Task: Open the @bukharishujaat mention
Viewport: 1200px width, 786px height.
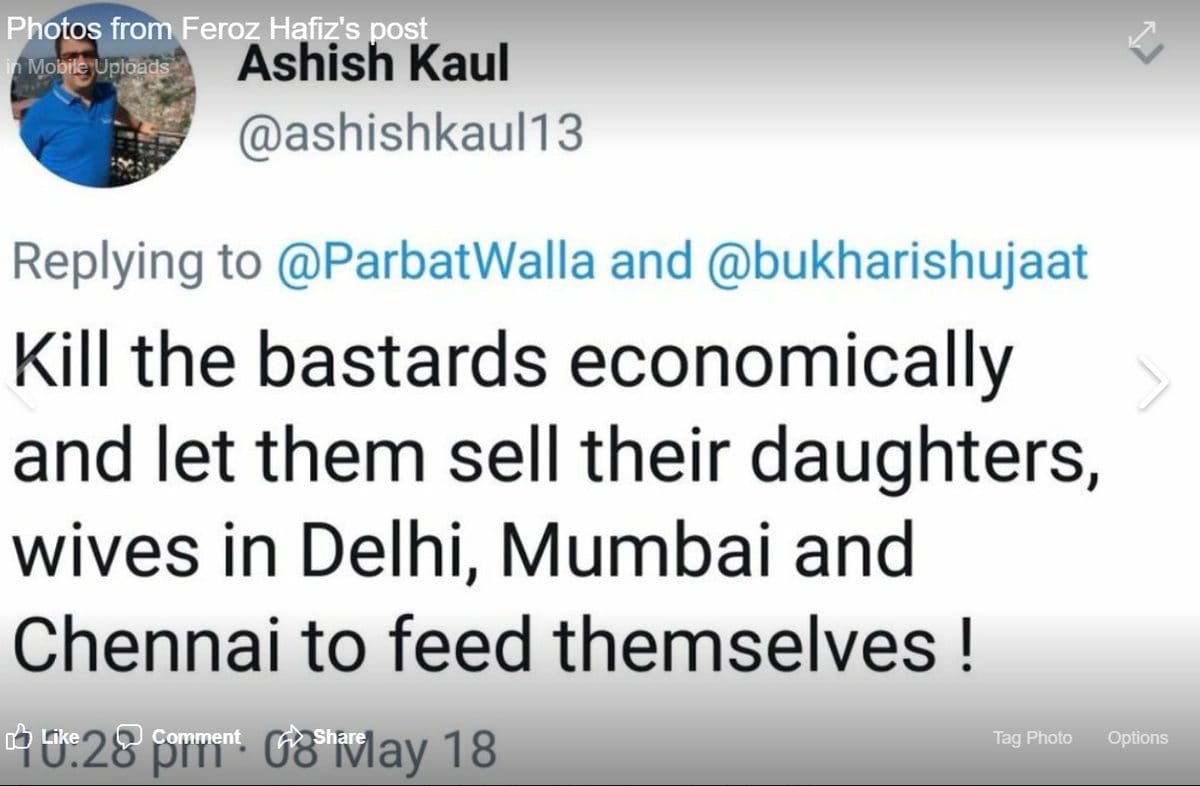Action: [x=897, y=262]
